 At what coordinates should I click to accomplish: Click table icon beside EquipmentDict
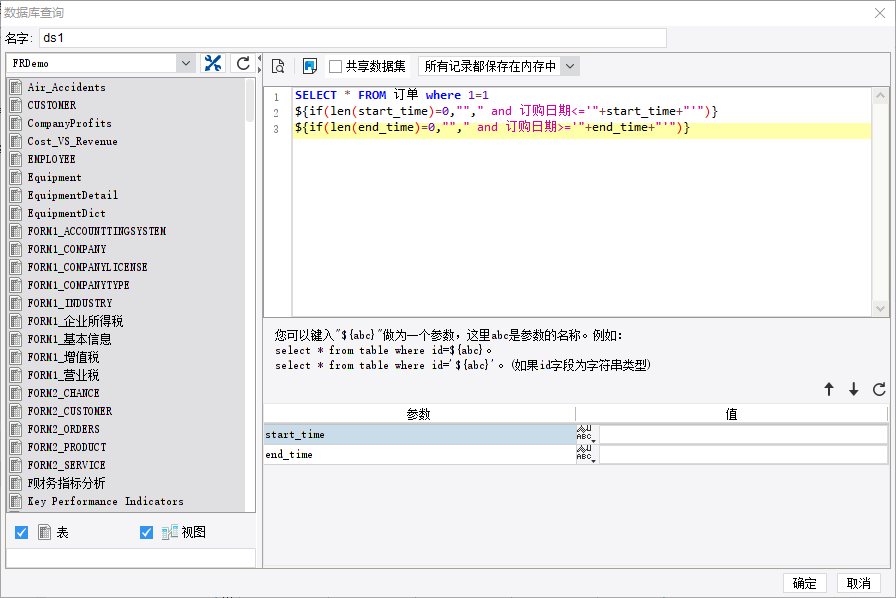point(16,213)
